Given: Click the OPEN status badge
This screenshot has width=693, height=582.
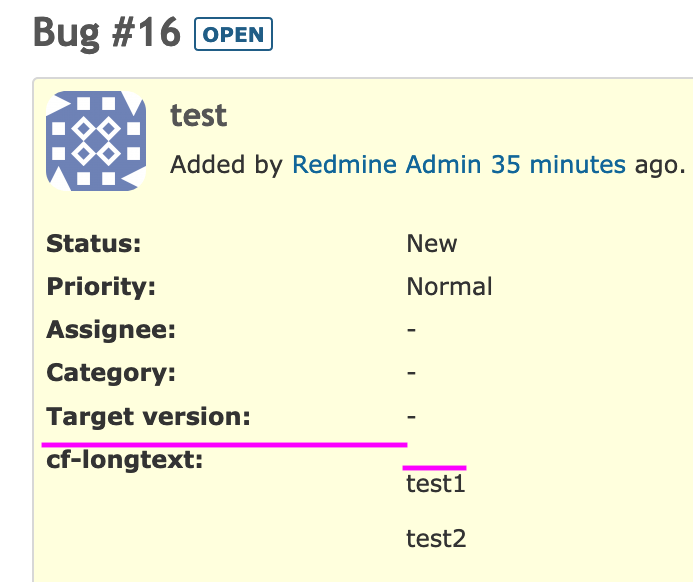Looking at the screenshot, I should click(x=234, y=34).
